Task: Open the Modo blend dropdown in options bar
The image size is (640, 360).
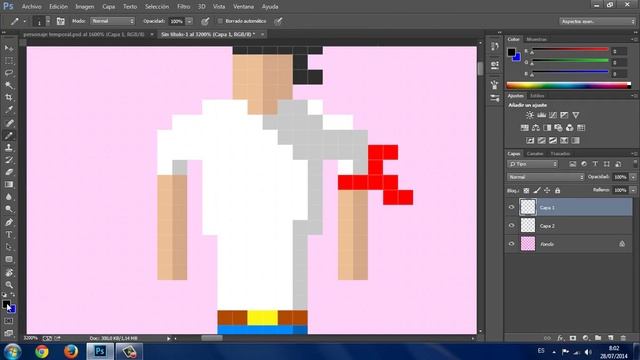Action: (x=112, y=21)
